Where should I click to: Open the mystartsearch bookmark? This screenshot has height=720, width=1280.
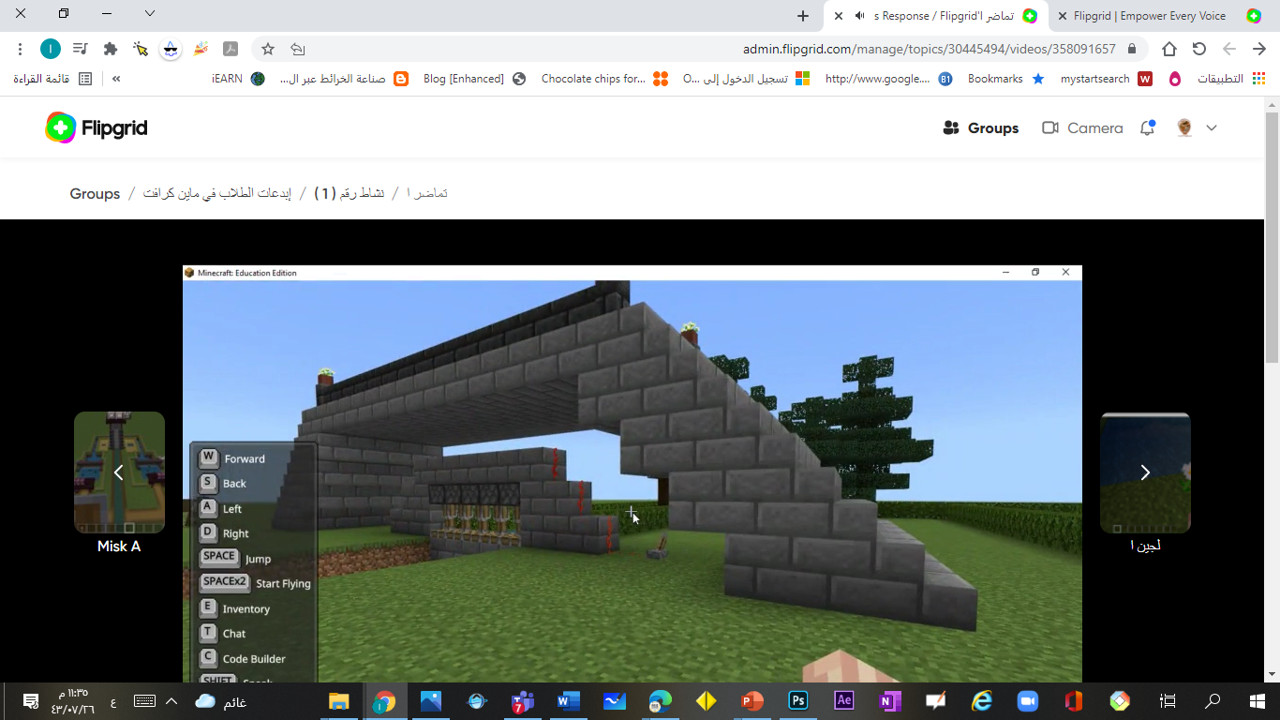[x=1106, y=79]
